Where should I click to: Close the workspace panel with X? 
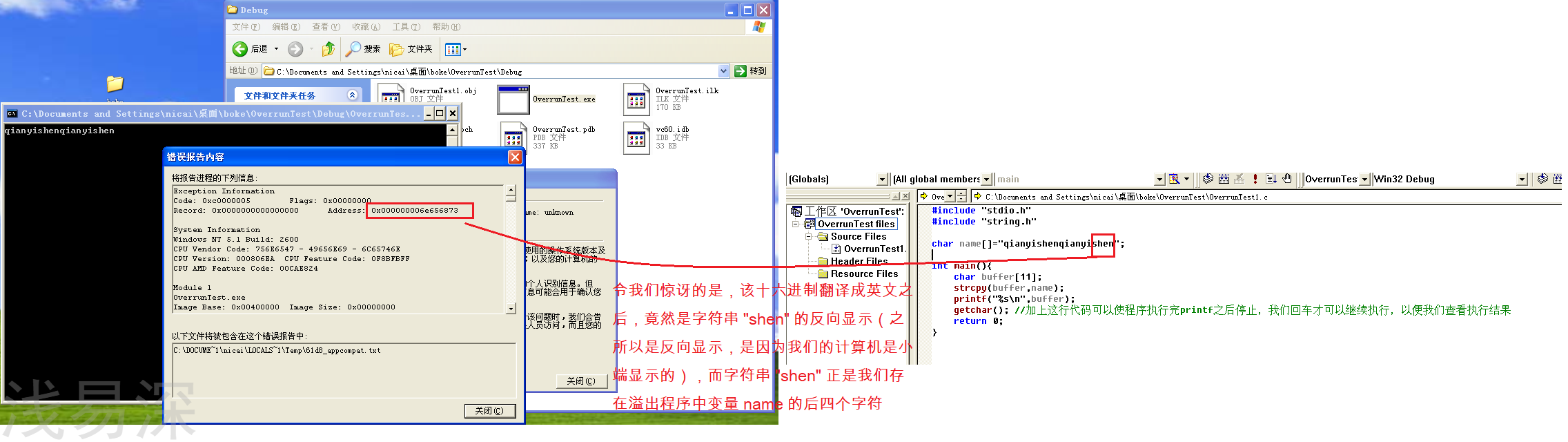pyautogui.click(x=905, y=197)
